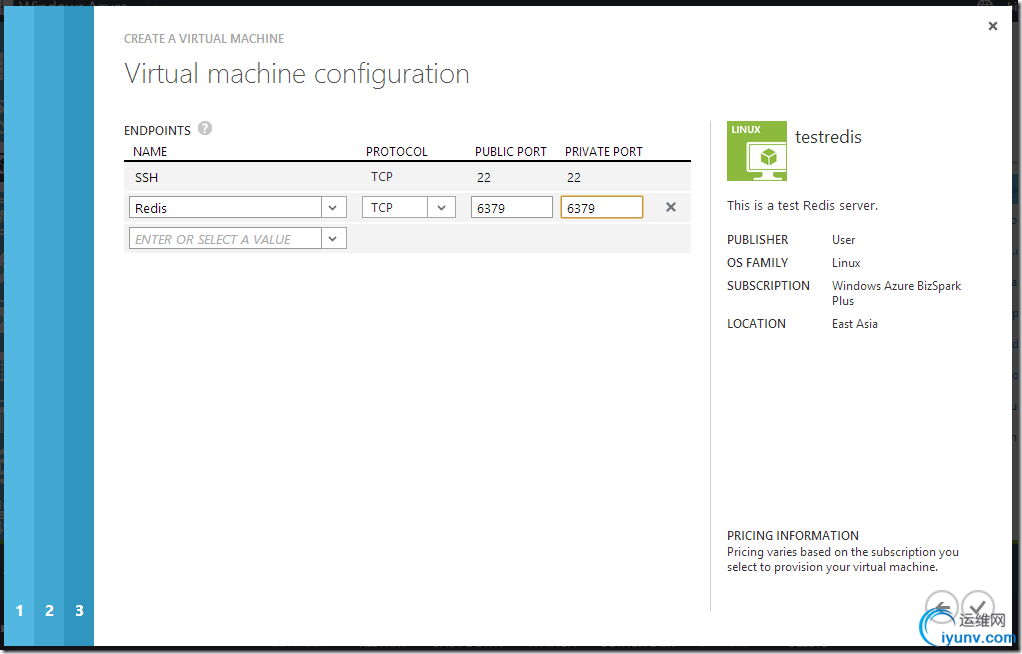Remove the Redis endpoint row
The height and width of the screenshot is (654, 1022).
click(x=671, y=207)
